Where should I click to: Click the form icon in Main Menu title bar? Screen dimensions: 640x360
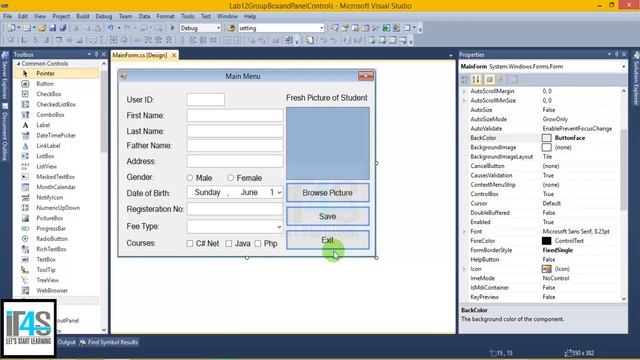pyautogui.click(x=124, y=76)
